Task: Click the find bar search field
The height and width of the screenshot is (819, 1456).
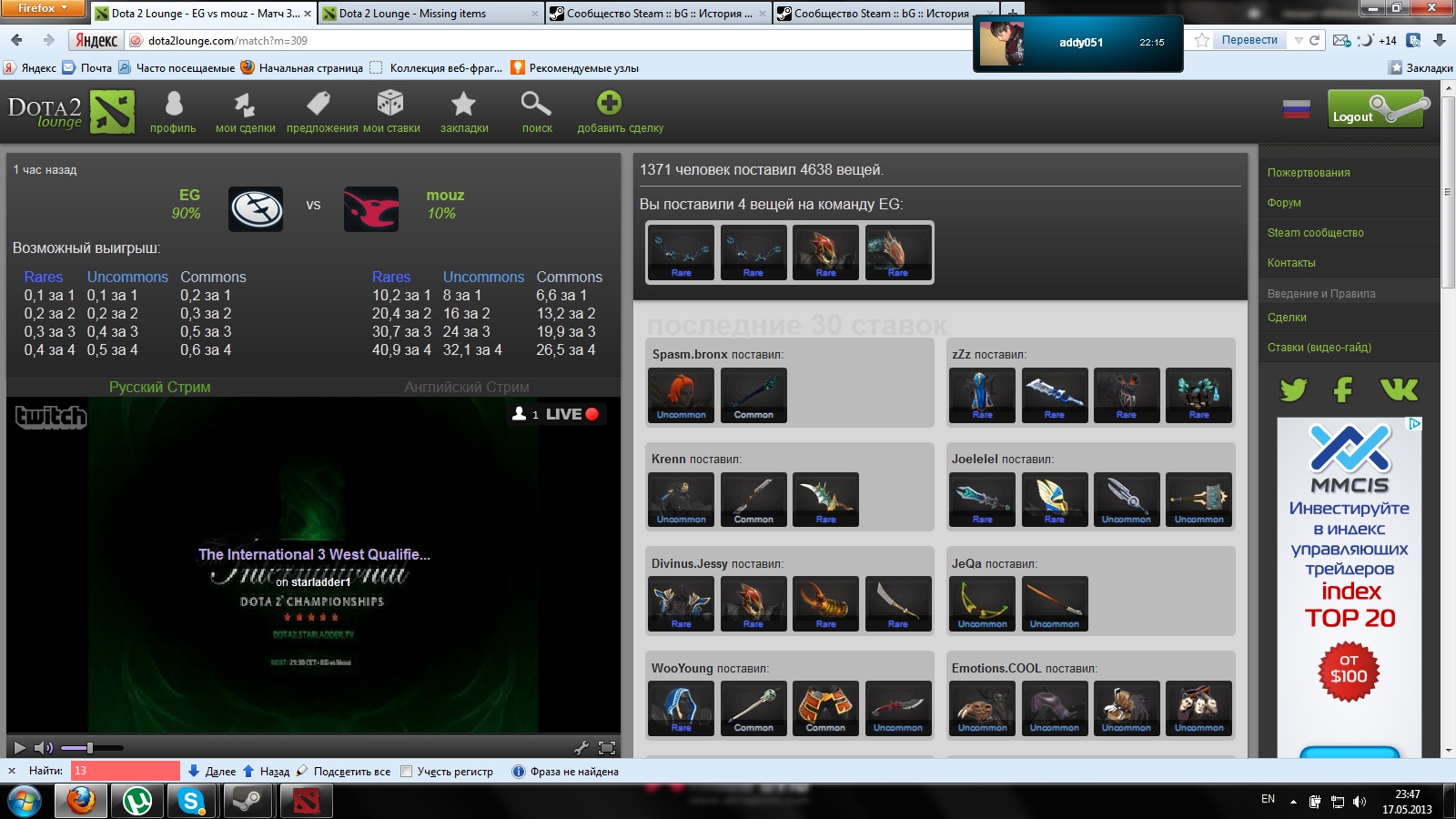Action: pyautogui.click(x=126, y=771)
